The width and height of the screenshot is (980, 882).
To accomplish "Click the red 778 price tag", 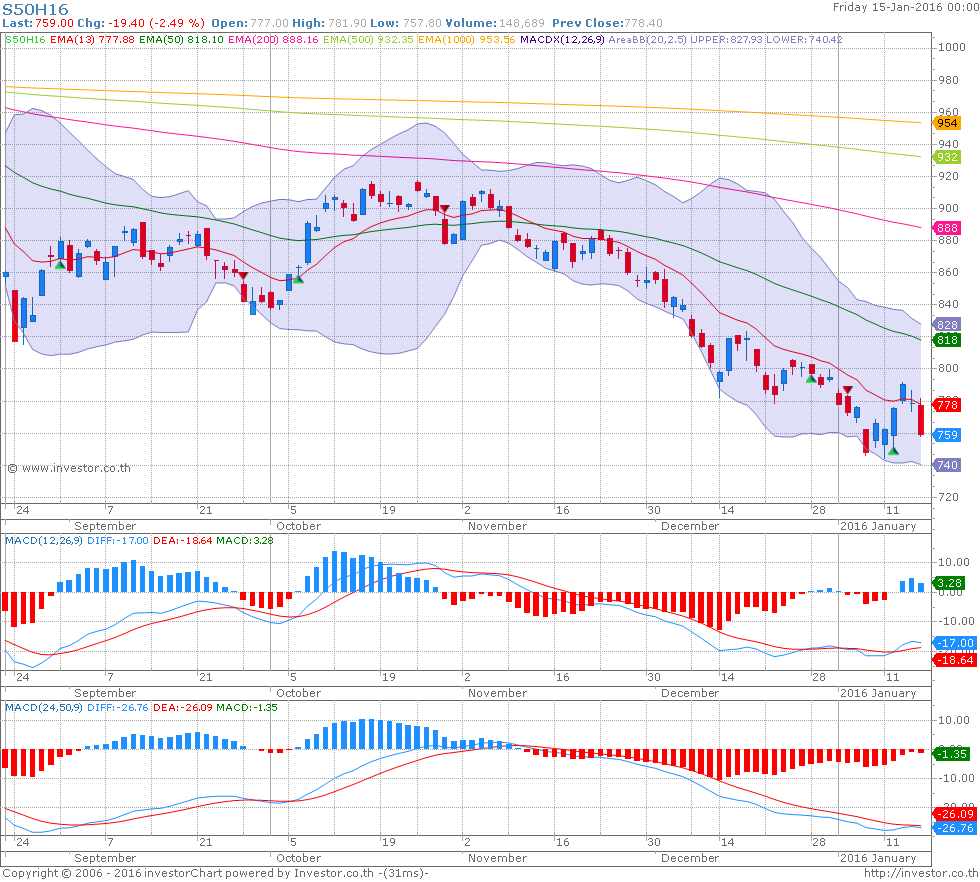I will (x=947, y=405).
